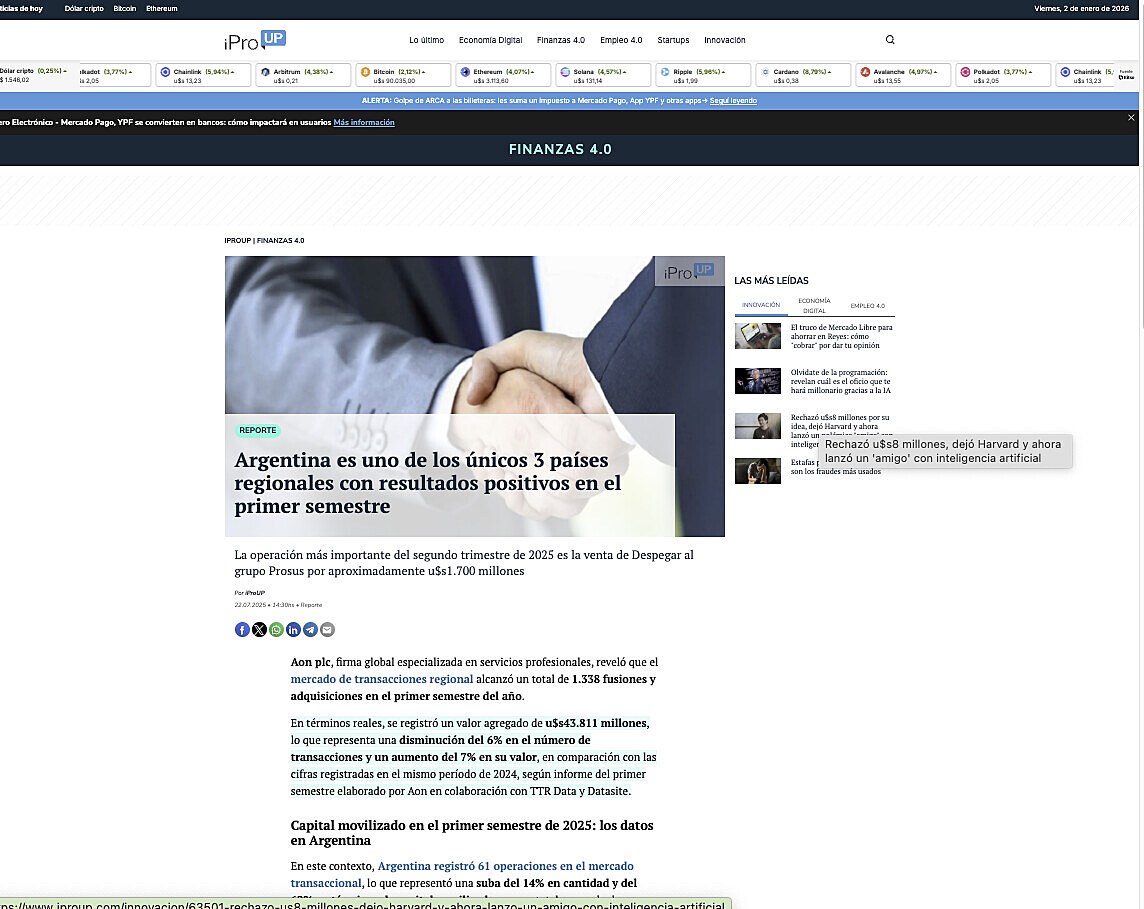Share article via Telegram icon
The image size is (1144, 909).
point(310,629)
